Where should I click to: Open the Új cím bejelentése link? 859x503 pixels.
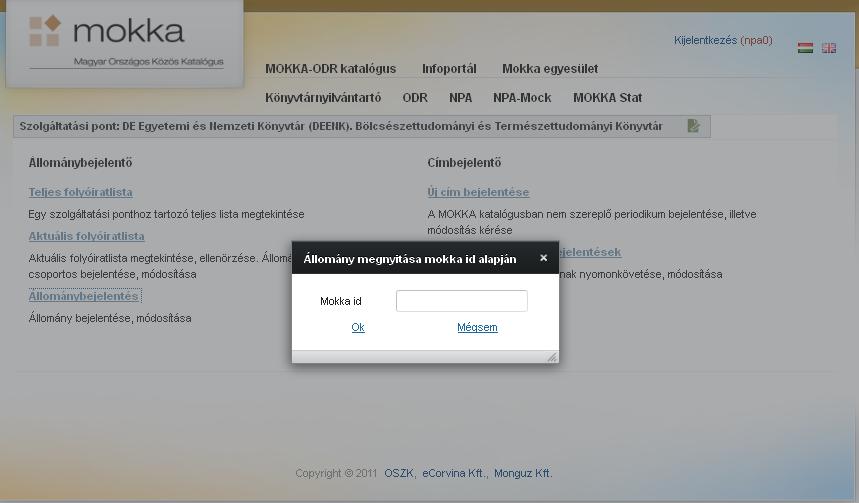[x=478, y=192]
